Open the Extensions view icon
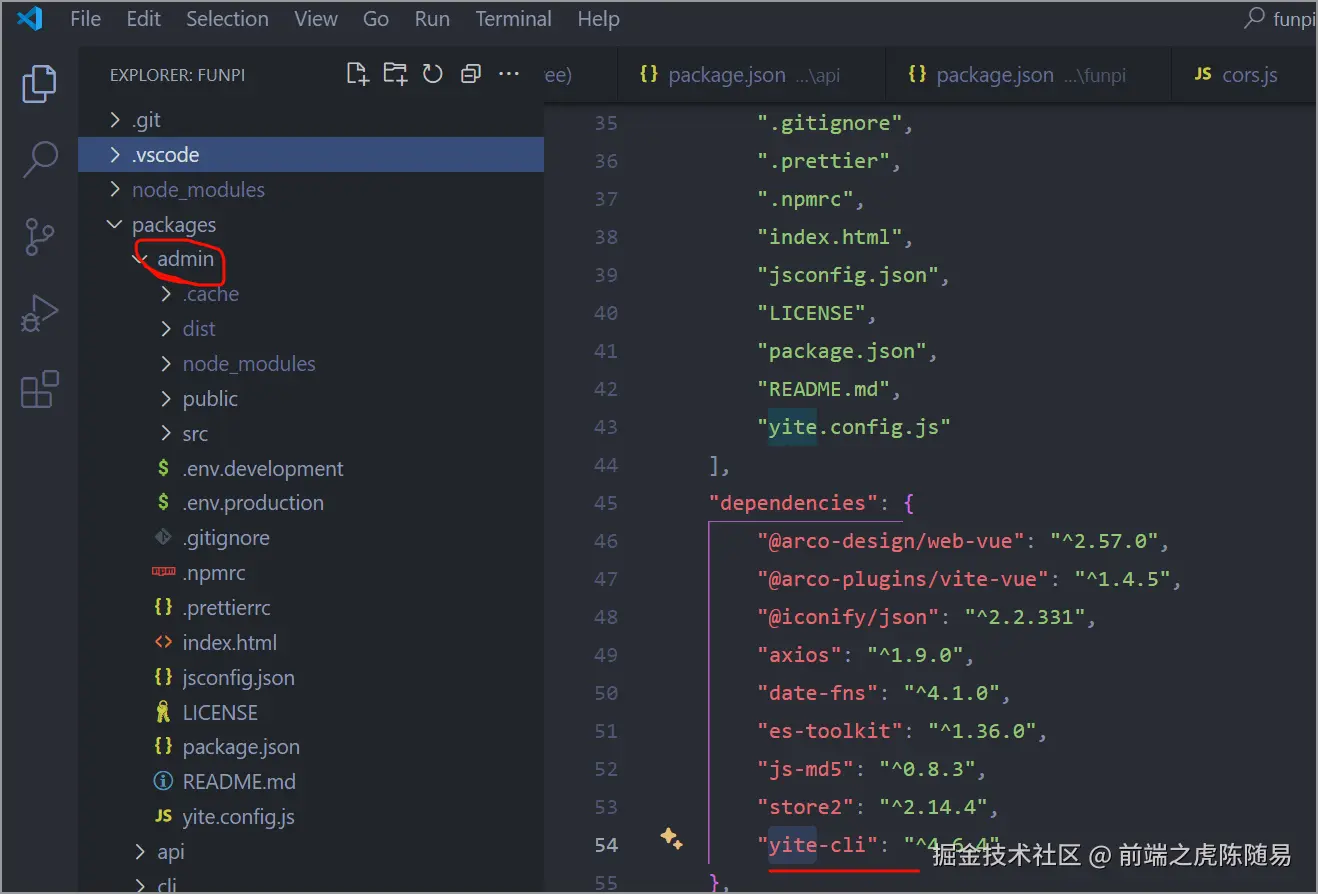This screenshot has width=1318, height=894. pos(39,389)
